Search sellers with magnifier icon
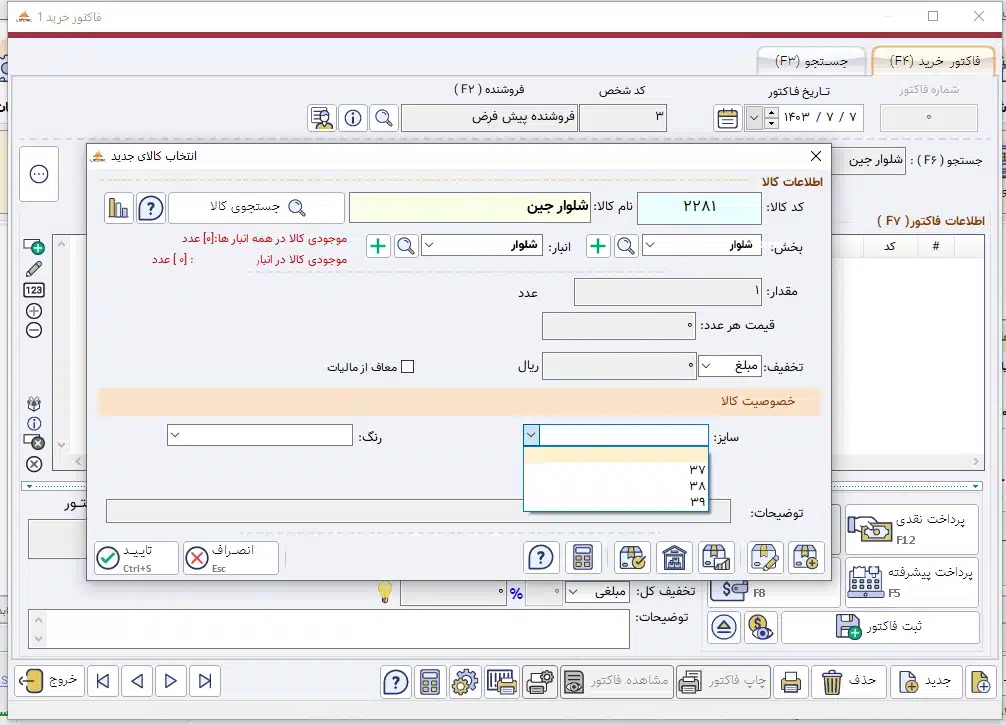 (x=384, y=118)
